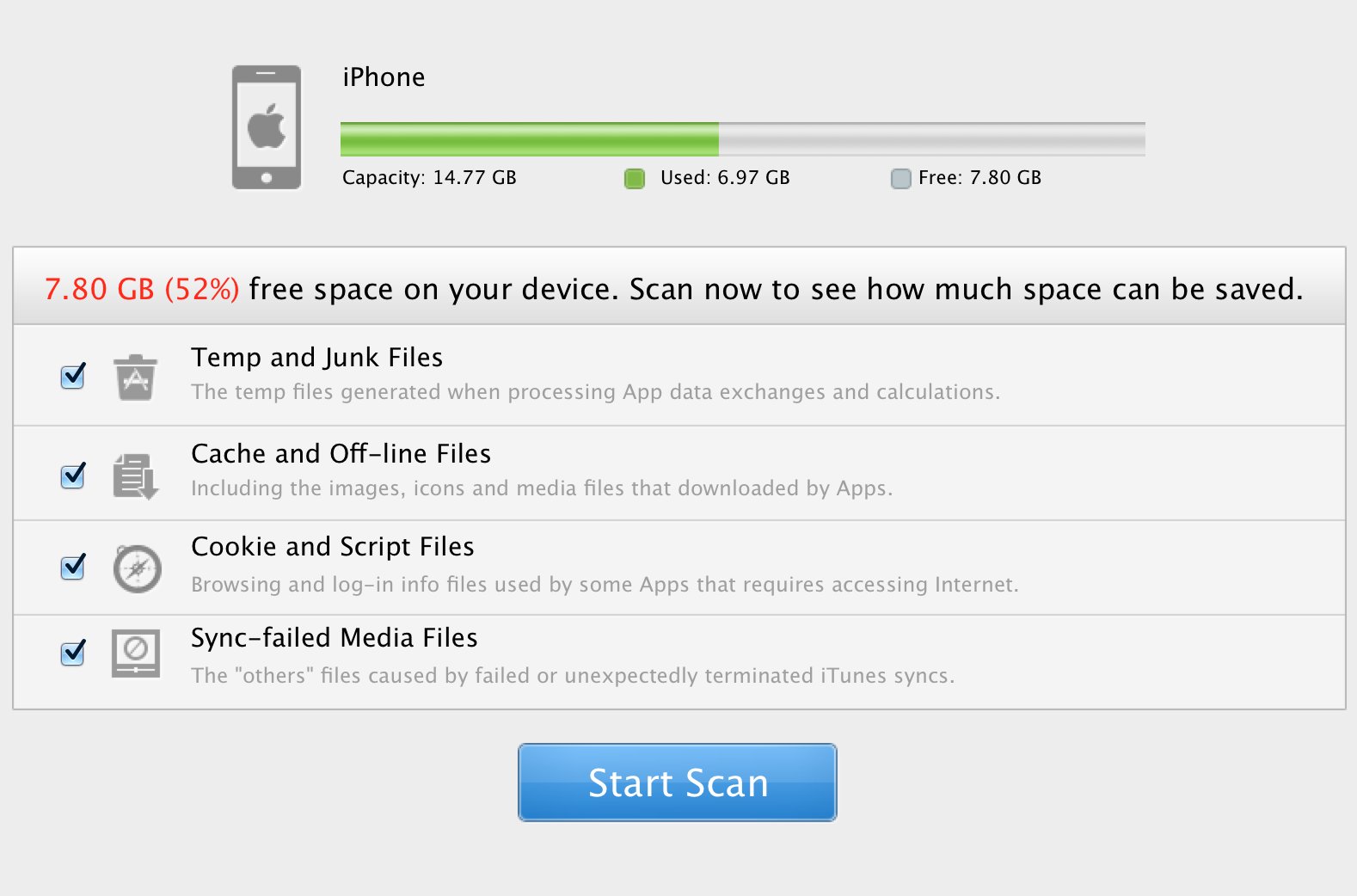1357x896 pixels.
Task: Disable the Cookie and Script Files checkbox
Action: (73, 567)
